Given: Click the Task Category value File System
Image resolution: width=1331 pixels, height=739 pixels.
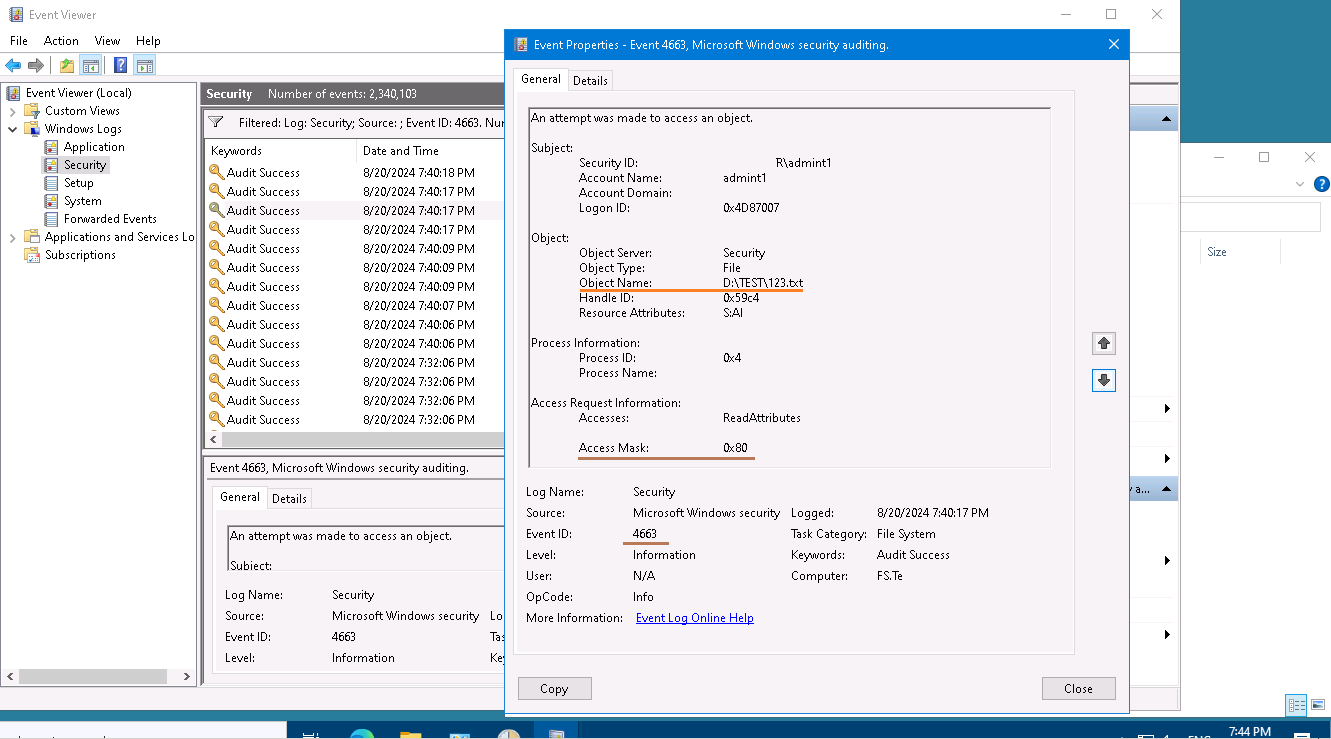Looking at the screenshot, I should [x=906, y=534].
